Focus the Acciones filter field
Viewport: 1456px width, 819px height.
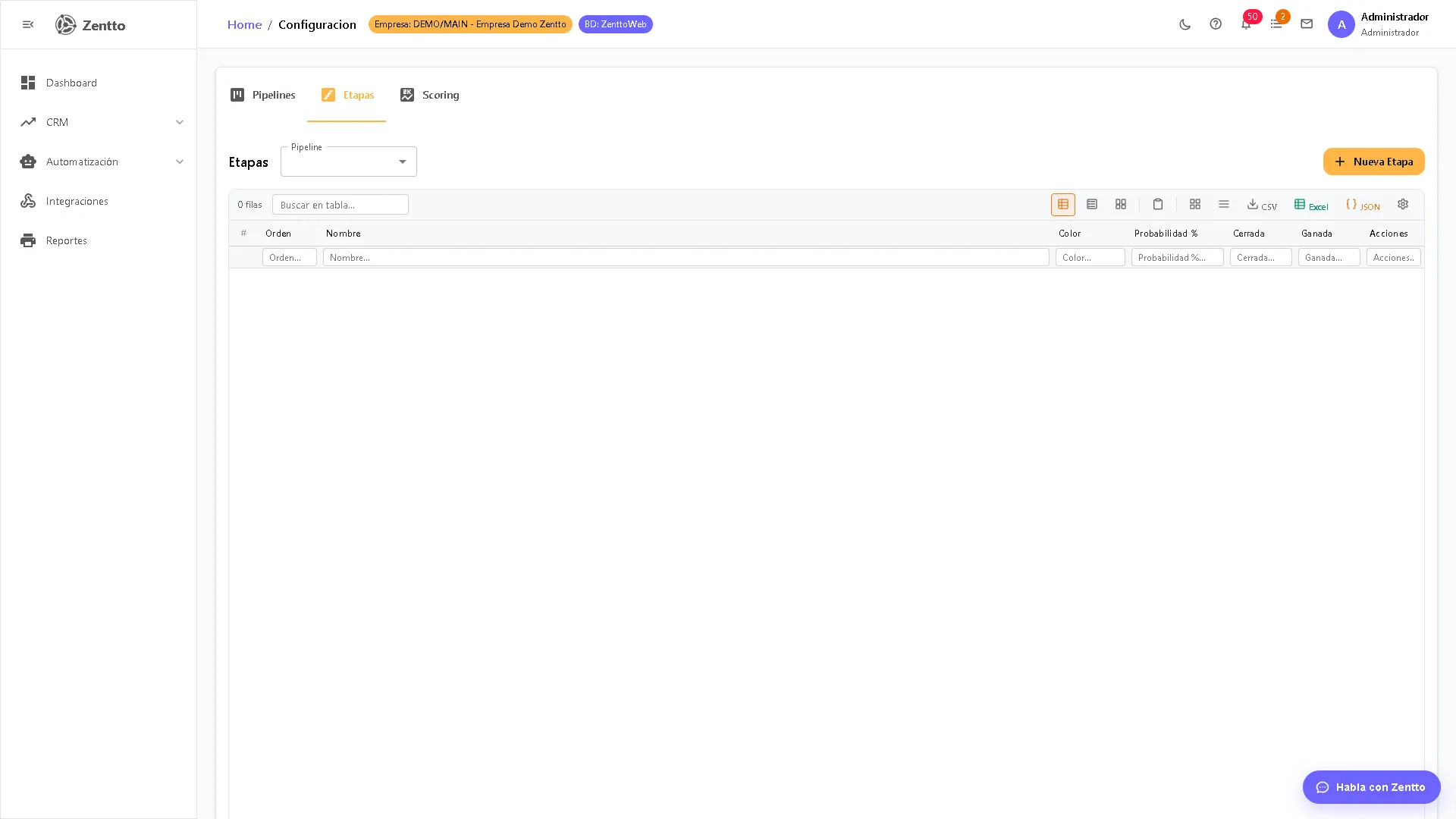1394,258
